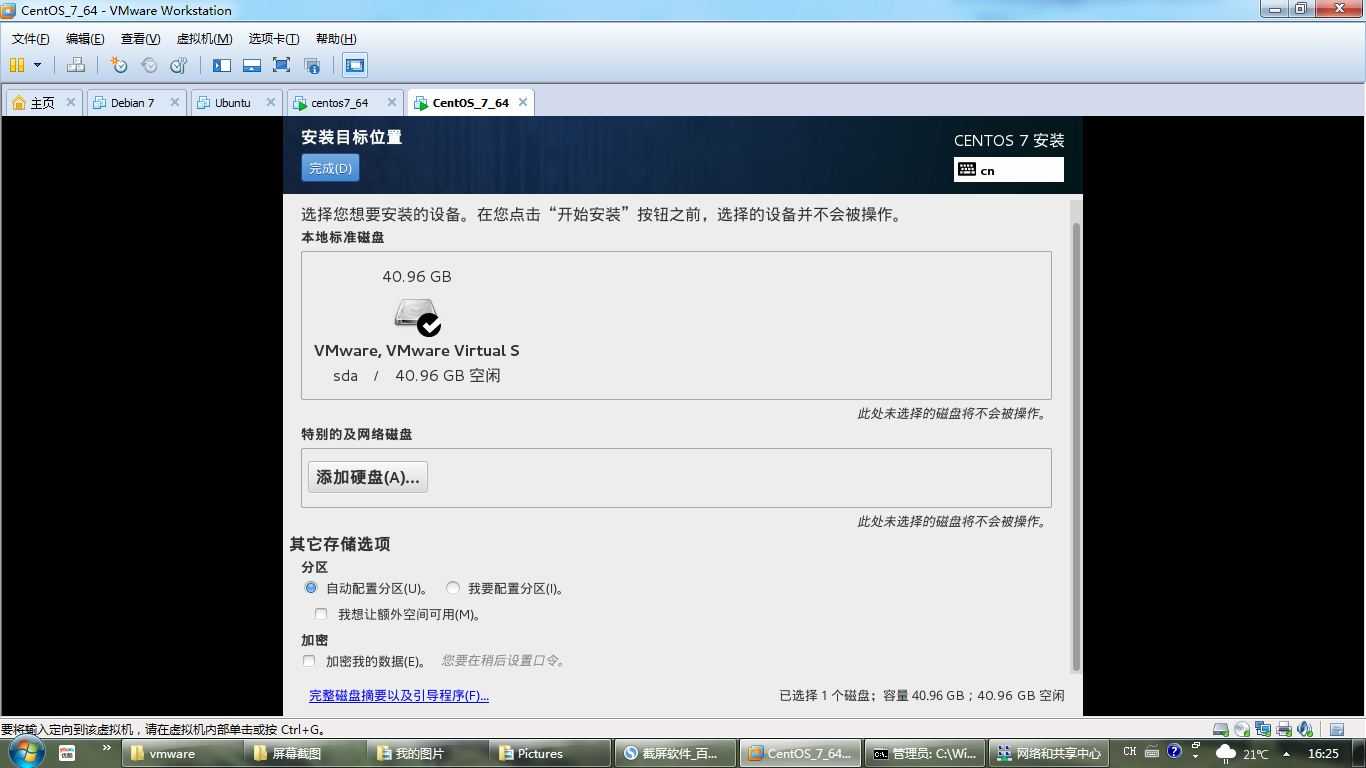Screen dimensions: 1366x768
Task: Click the 添加硬盘(A)... button
Action: [x=368, y=477]
